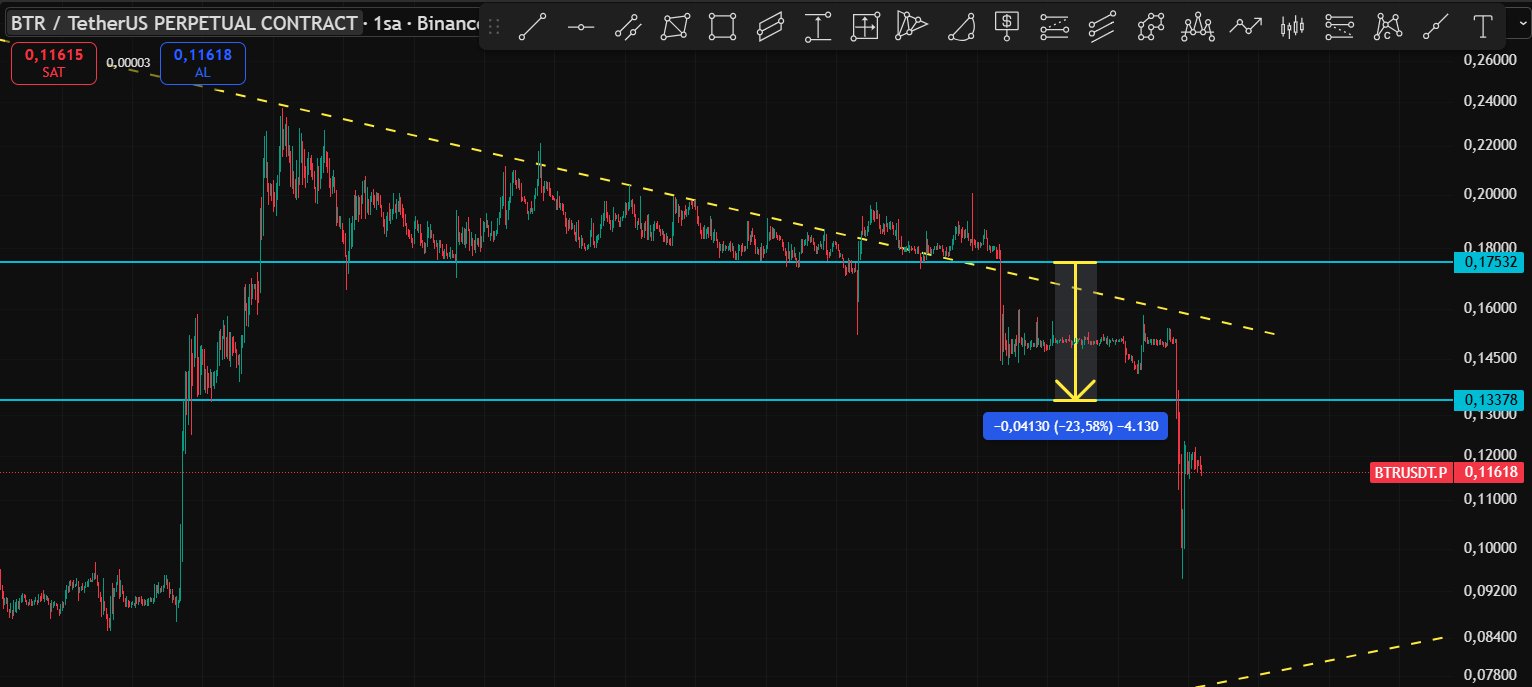Click the blue AL buy button

click(x=202, y=64)
